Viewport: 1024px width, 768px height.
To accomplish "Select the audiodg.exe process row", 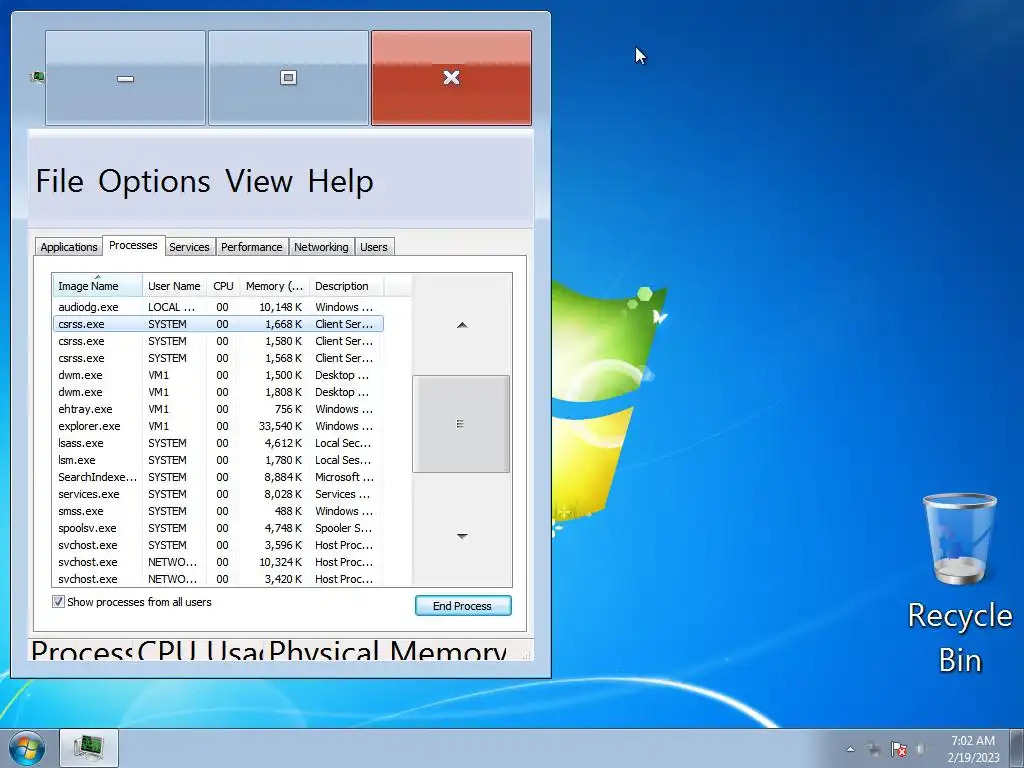I will coord(218,307).
